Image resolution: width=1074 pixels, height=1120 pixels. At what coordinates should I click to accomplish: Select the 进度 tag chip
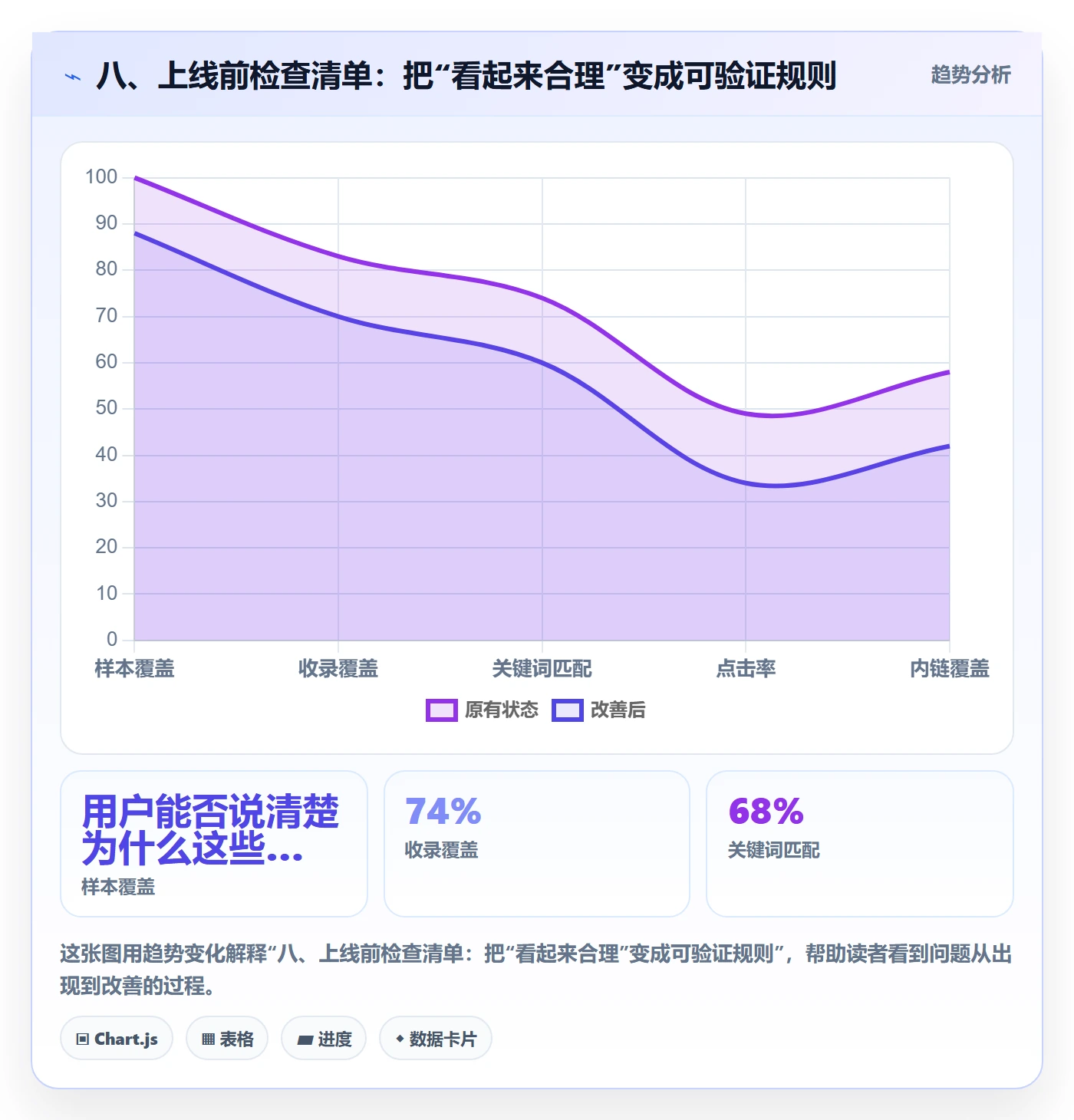(324, 1039)
